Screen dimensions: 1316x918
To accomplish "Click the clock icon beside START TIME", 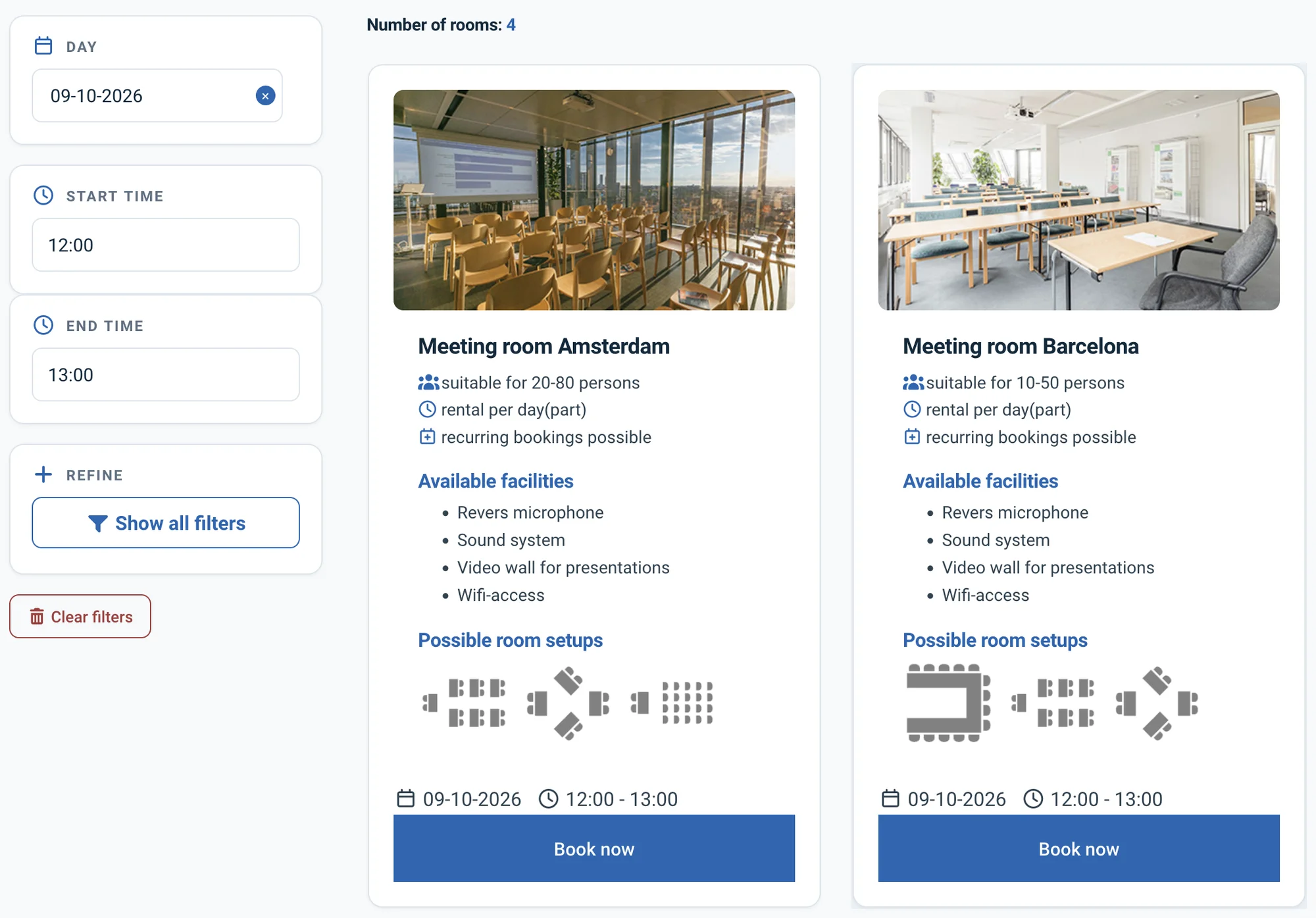I will (x=43, y=195).
